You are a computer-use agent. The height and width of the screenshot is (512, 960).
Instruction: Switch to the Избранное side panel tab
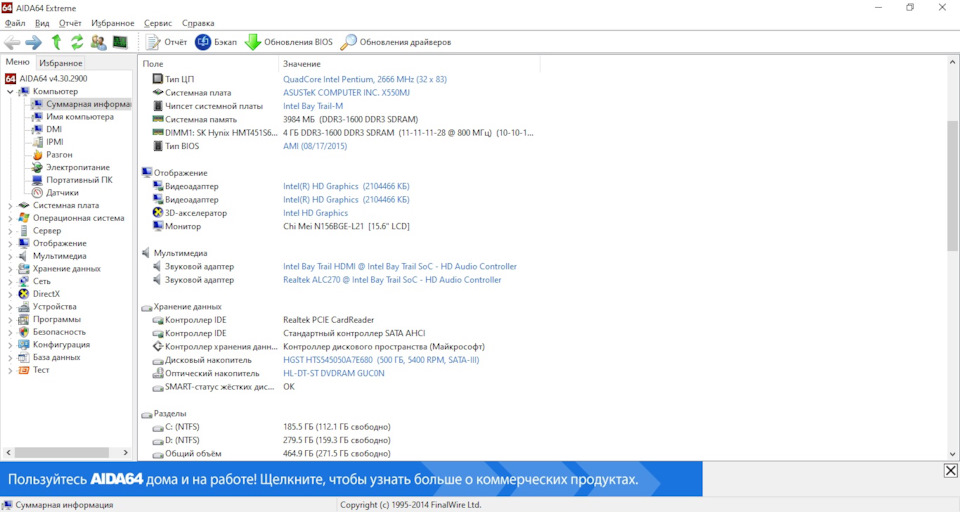[x=61, y=63]
